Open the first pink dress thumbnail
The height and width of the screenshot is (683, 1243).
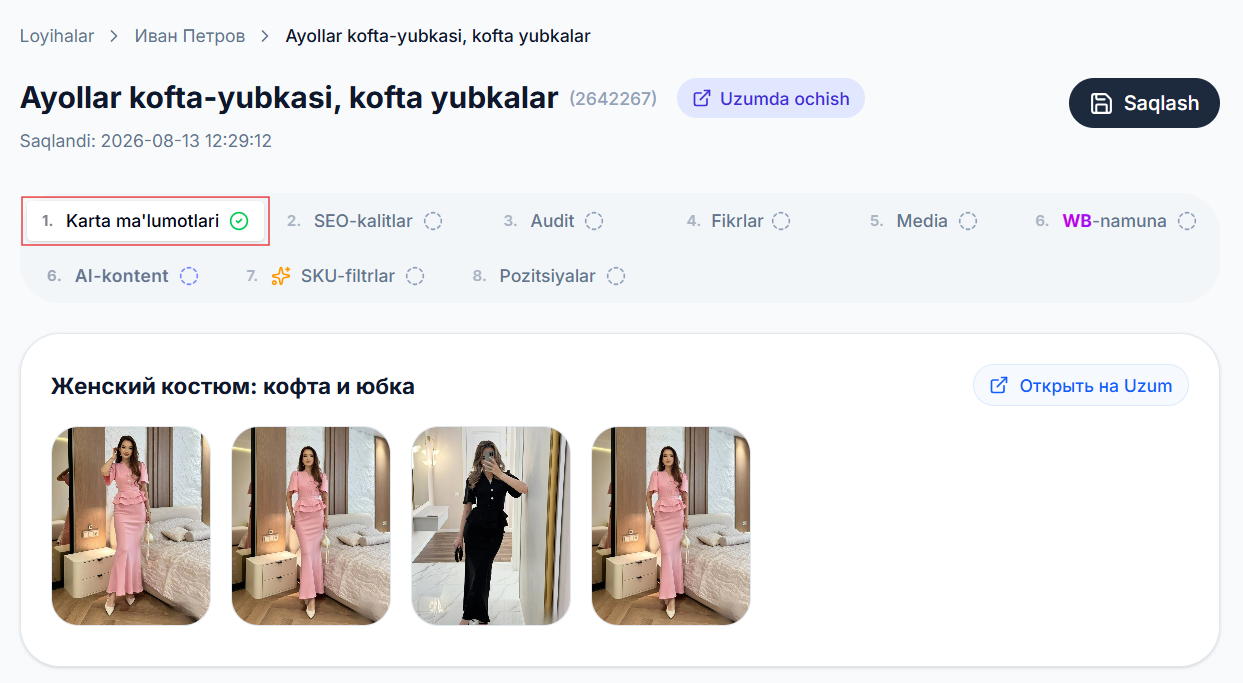pos(131,526)
